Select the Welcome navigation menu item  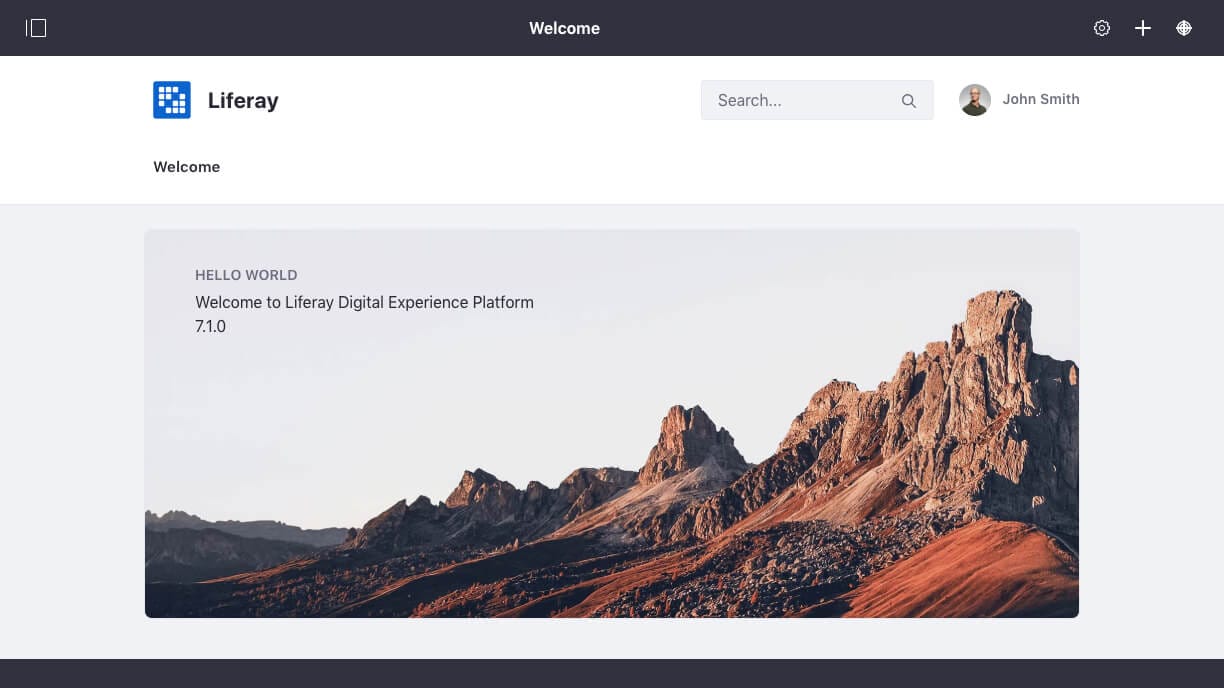186,167
